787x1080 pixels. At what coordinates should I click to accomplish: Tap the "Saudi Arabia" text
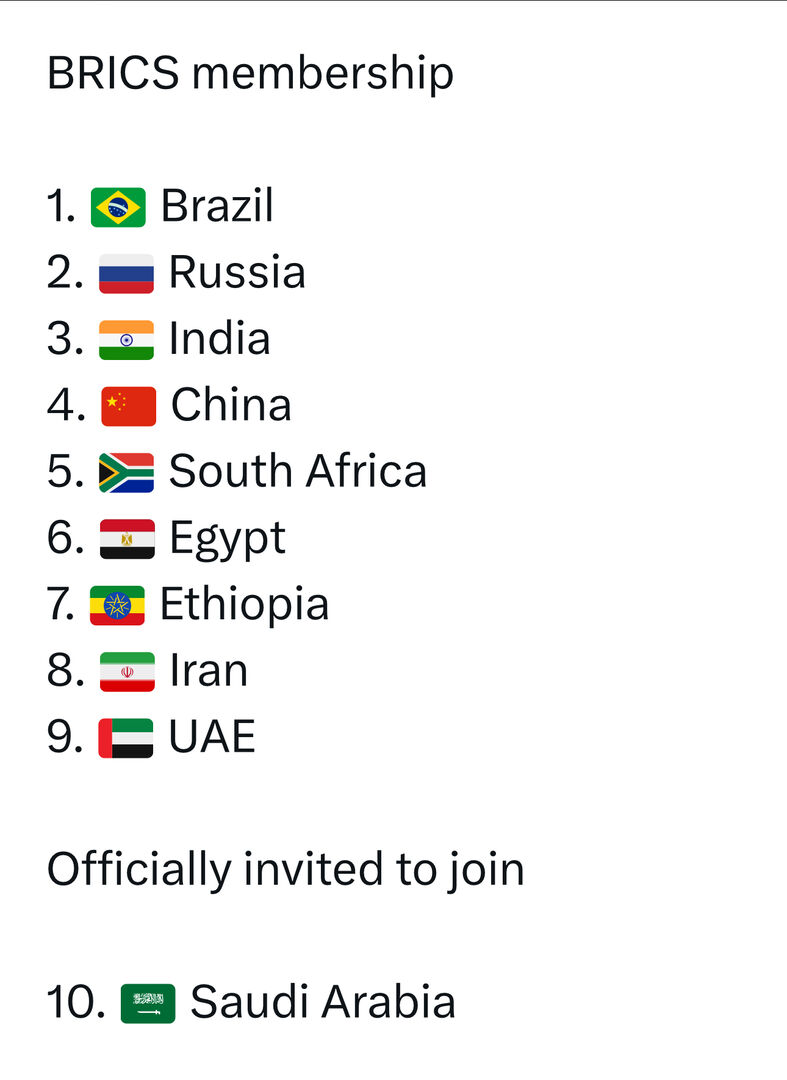pyautogui.click(x=322, y=1003)
